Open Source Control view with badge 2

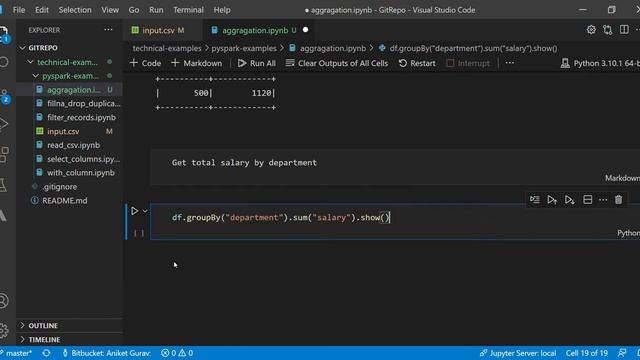4,96
